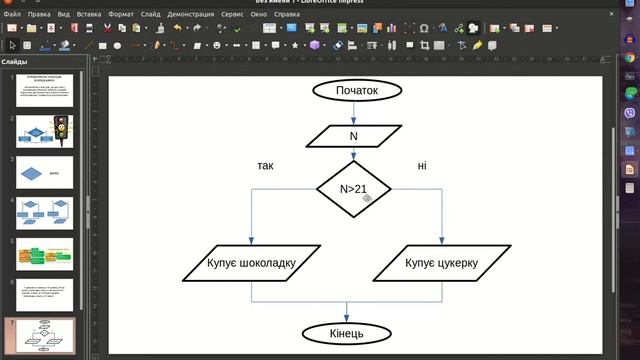The height and width of the screenshot is (360, 640).
Task: Click the display views icon
Action: coord(269,28)
